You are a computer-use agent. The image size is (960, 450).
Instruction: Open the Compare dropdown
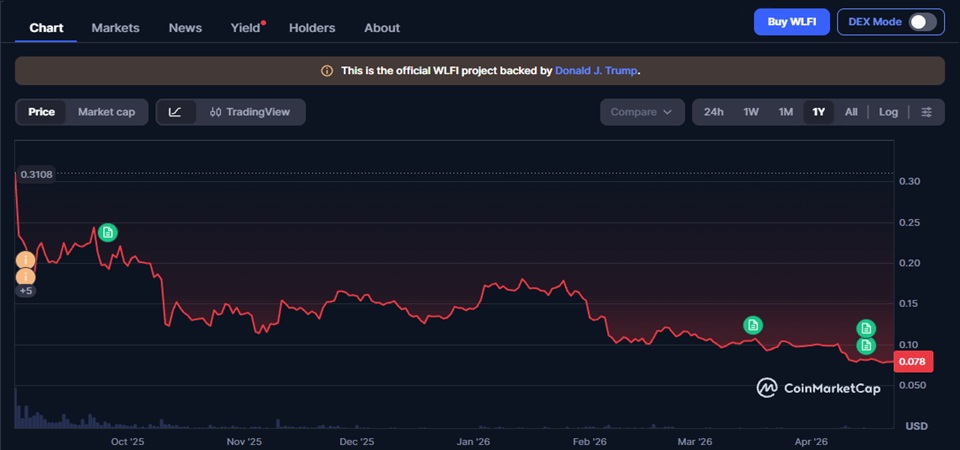point(642,112)
